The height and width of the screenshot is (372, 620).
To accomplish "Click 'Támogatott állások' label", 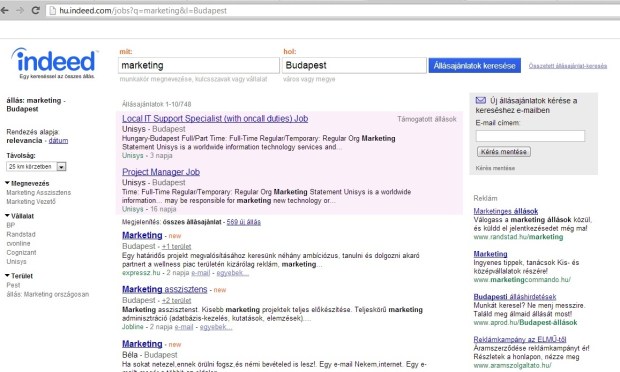I will click(x=427, y=119).
